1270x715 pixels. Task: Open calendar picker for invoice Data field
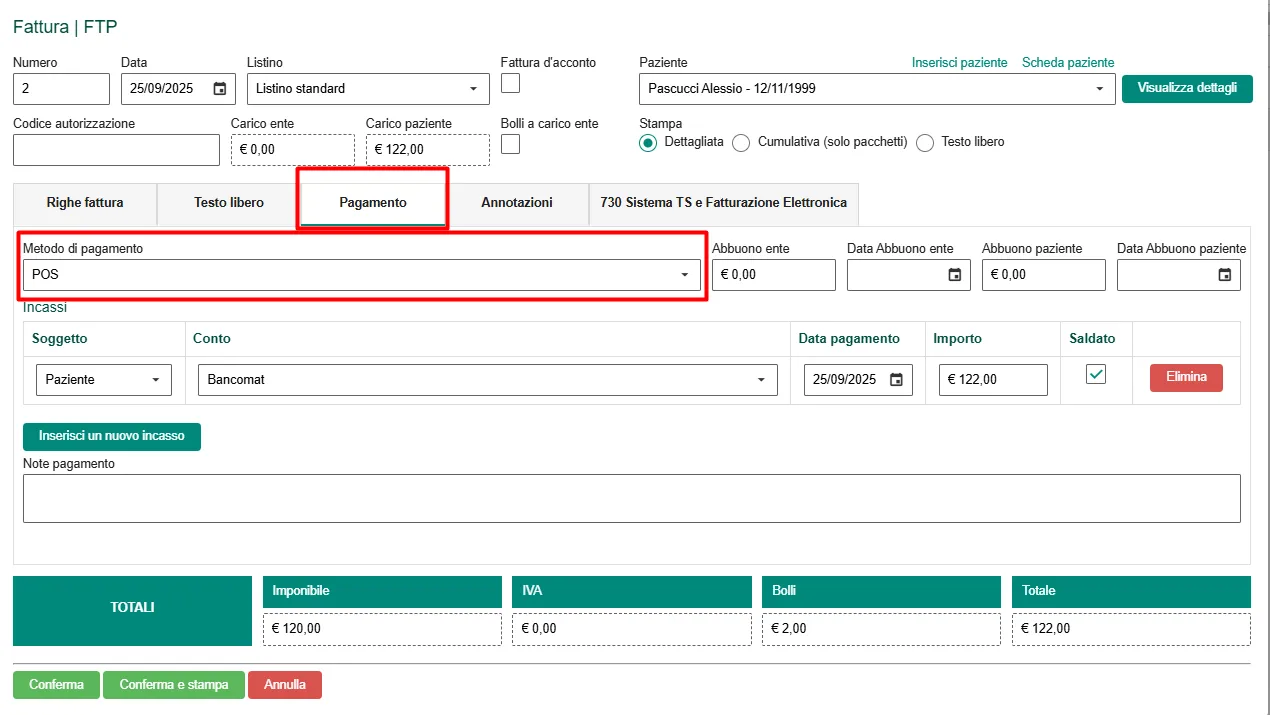(x=220, y=89)
